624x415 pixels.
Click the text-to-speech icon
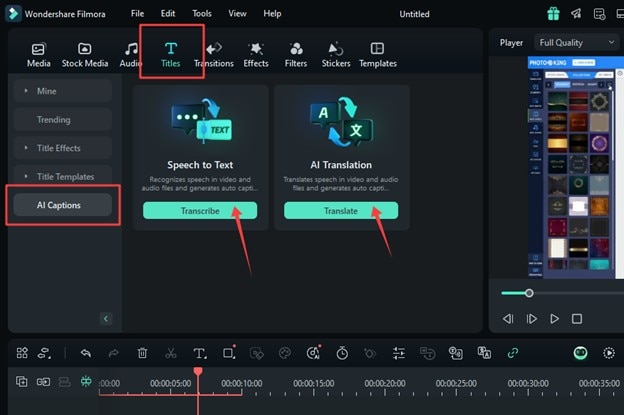coord(427,353)
